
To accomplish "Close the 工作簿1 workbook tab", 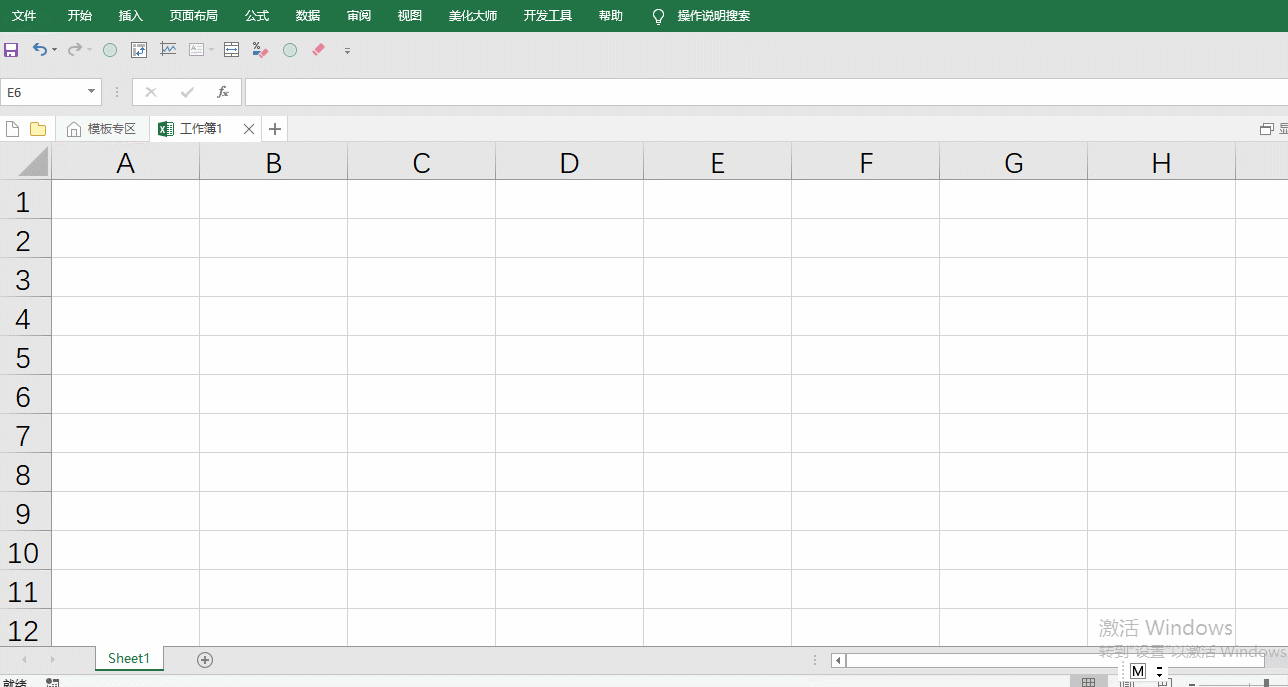I will click(249, 129).
